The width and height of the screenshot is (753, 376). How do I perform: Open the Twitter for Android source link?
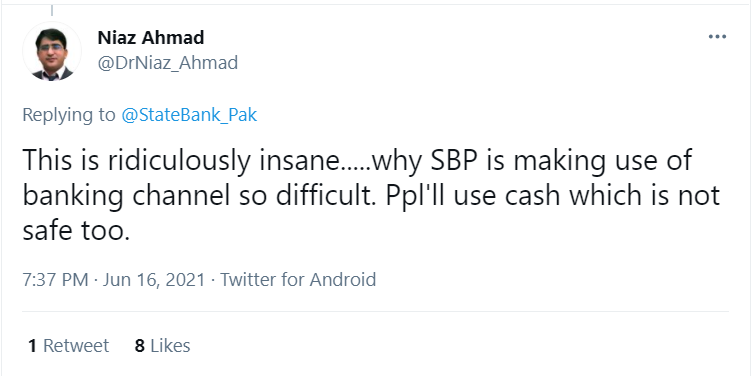point(298,279)
